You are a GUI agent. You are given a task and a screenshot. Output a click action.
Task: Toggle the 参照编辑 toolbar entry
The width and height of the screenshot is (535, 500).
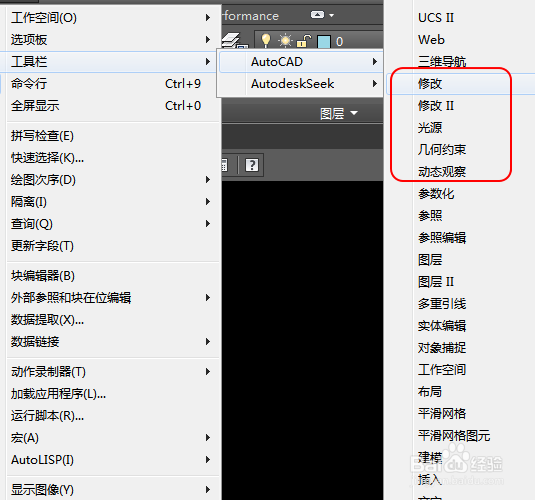442,238
